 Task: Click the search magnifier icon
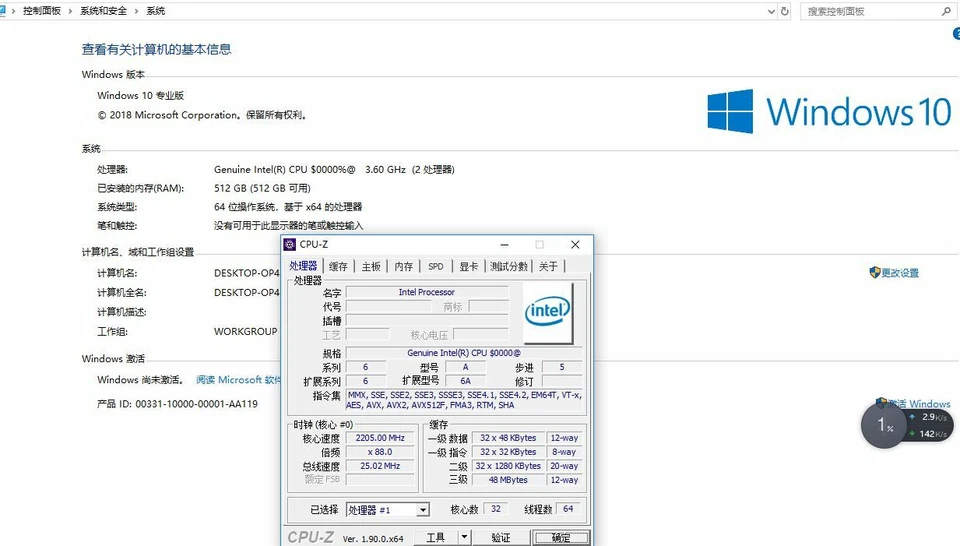945,11
